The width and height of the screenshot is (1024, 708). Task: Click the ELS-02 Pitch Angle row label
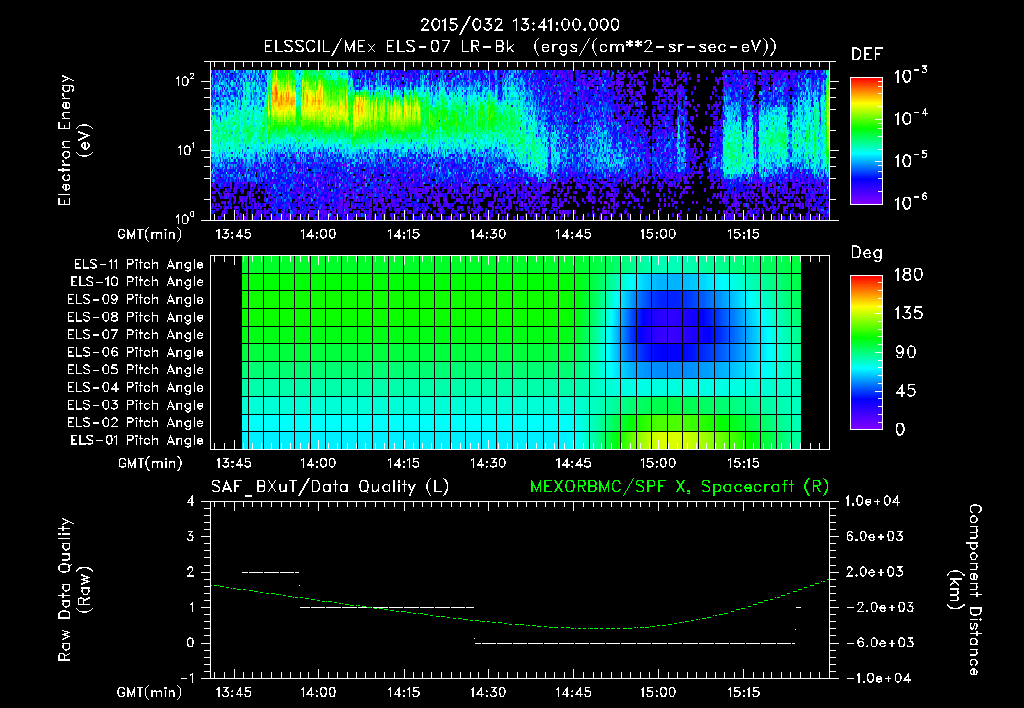[x=136, y=423]
